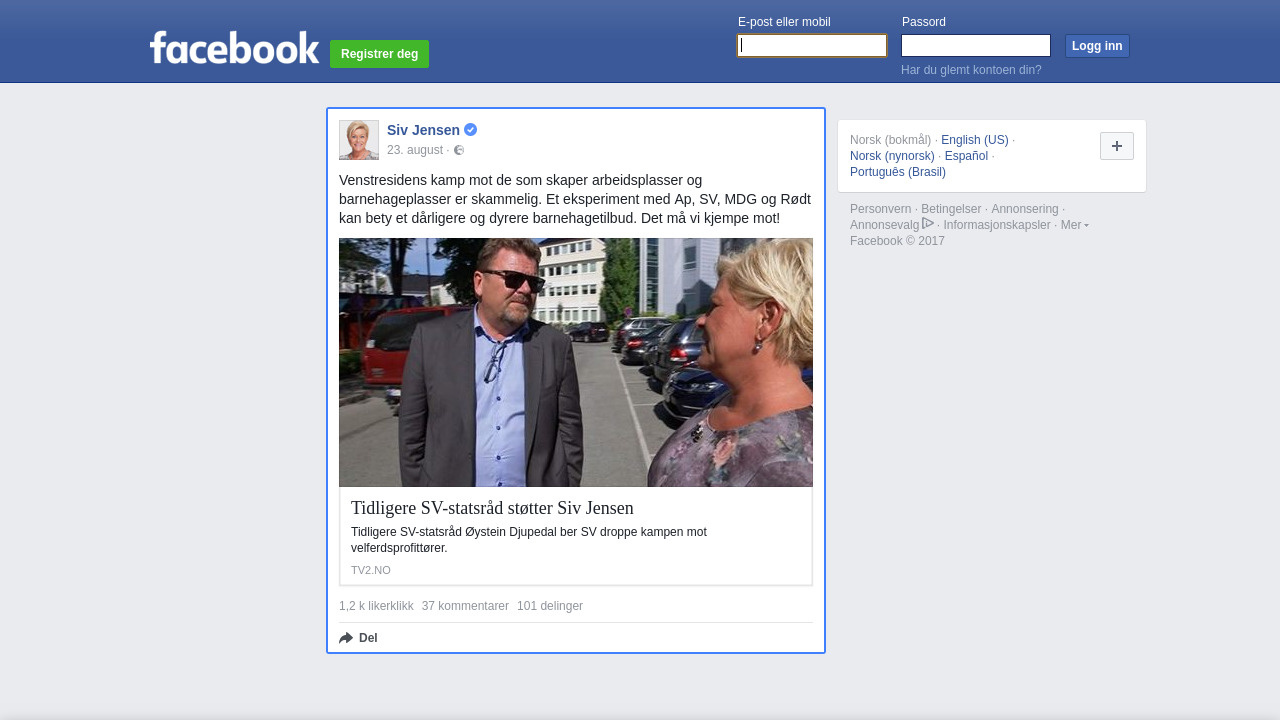Open the forgotten account link
Screen dimensions: 1280x720
(971, 70)
